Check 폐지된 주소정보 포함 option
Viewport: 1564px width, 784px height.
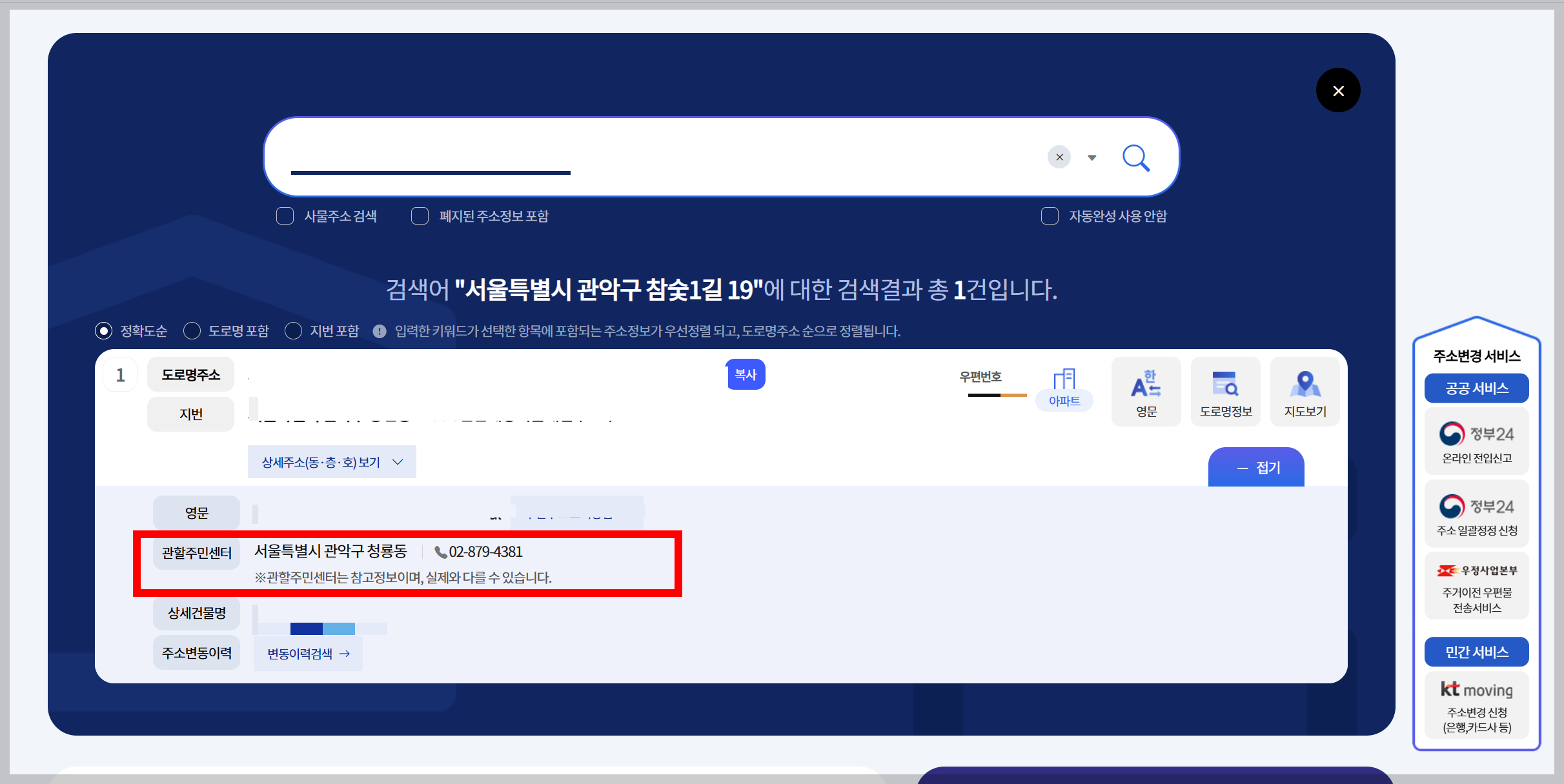pos(420,216)
